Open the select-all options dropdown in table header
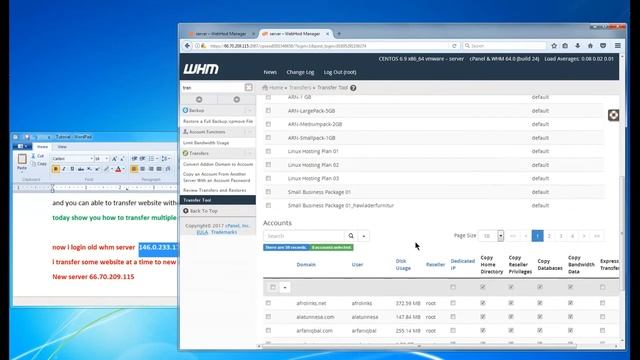Image resolution: width=640 pixels, height=360 pixels. (x=285, y=287)
